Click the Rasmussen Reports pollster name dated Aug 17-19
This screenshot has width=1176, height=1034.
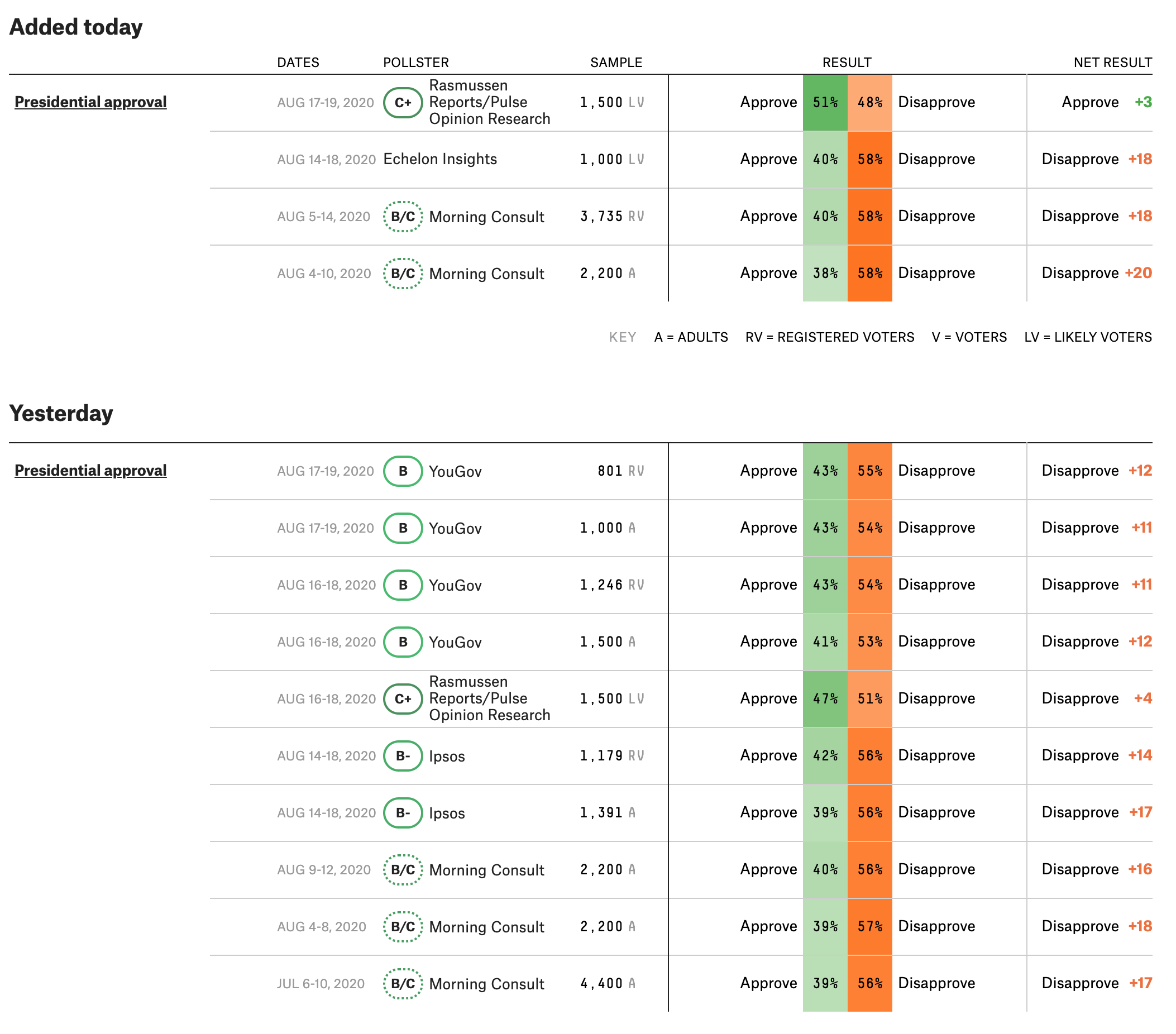[x=490, y=102]
